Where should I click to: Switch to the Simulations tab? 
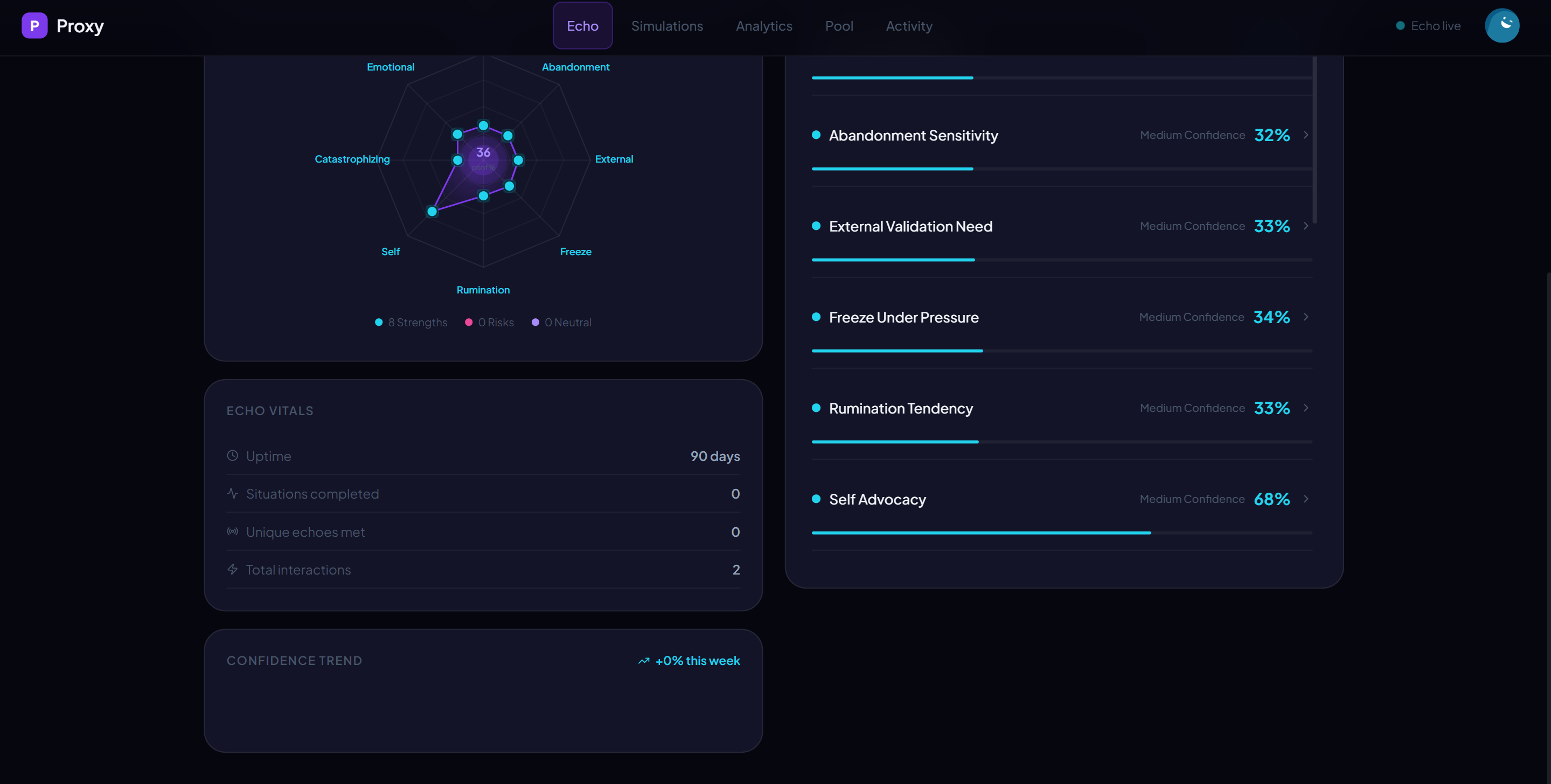[666, 26]
